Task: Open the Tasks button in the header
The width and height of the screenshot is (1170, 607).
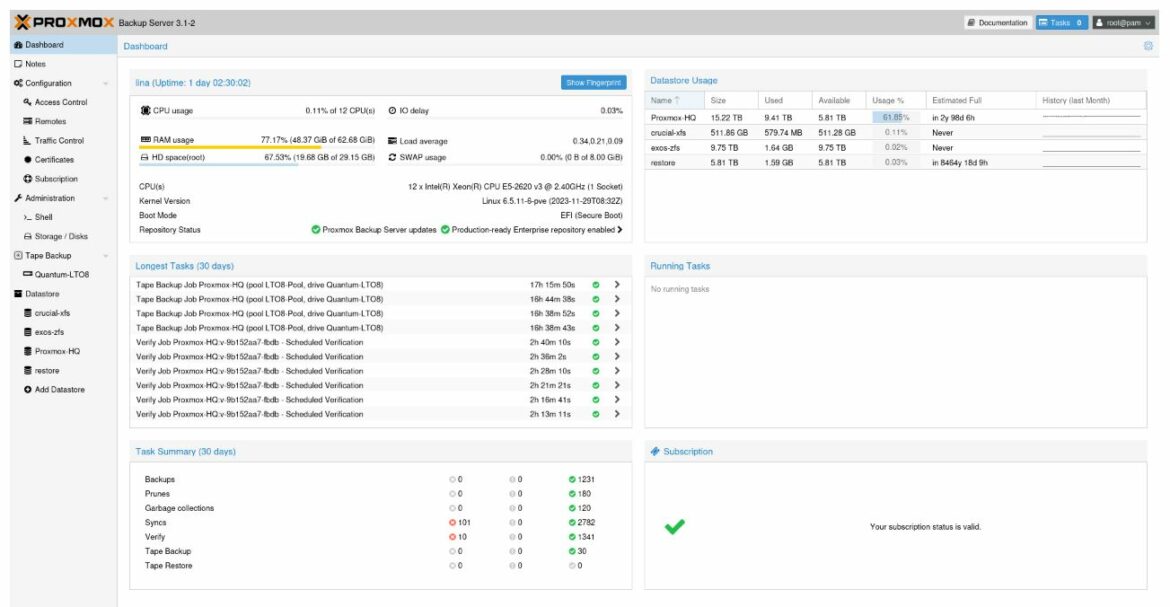Action: 1061,23
